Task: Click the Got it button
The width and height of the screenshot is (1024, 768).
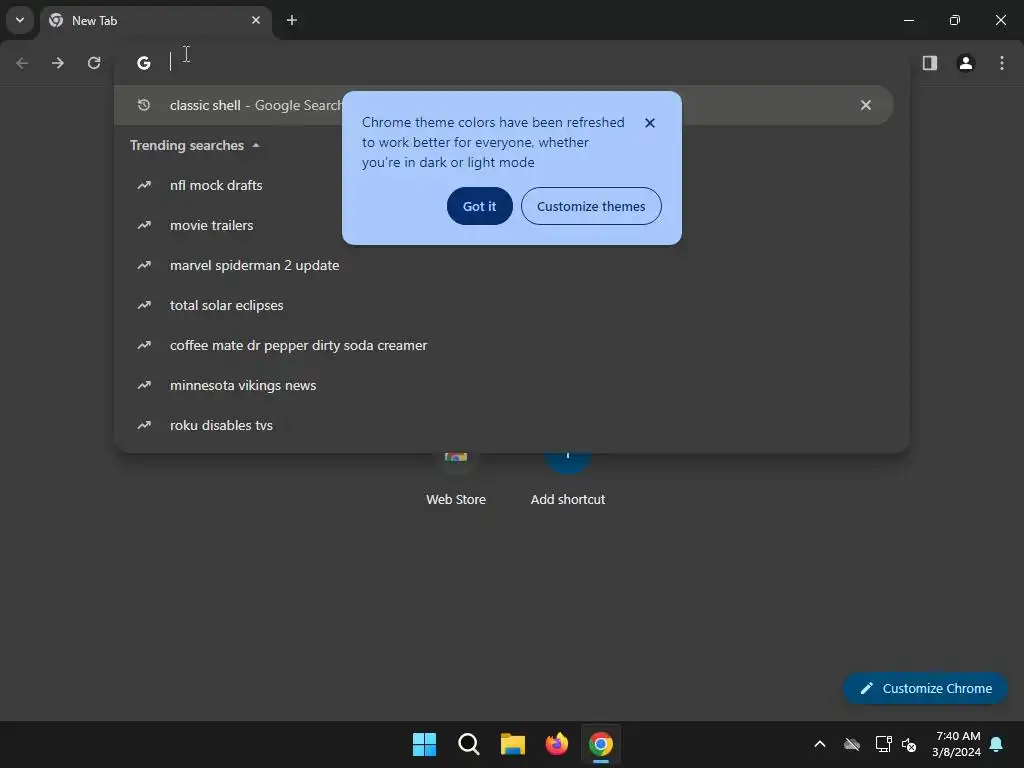Action: [479, 206]
